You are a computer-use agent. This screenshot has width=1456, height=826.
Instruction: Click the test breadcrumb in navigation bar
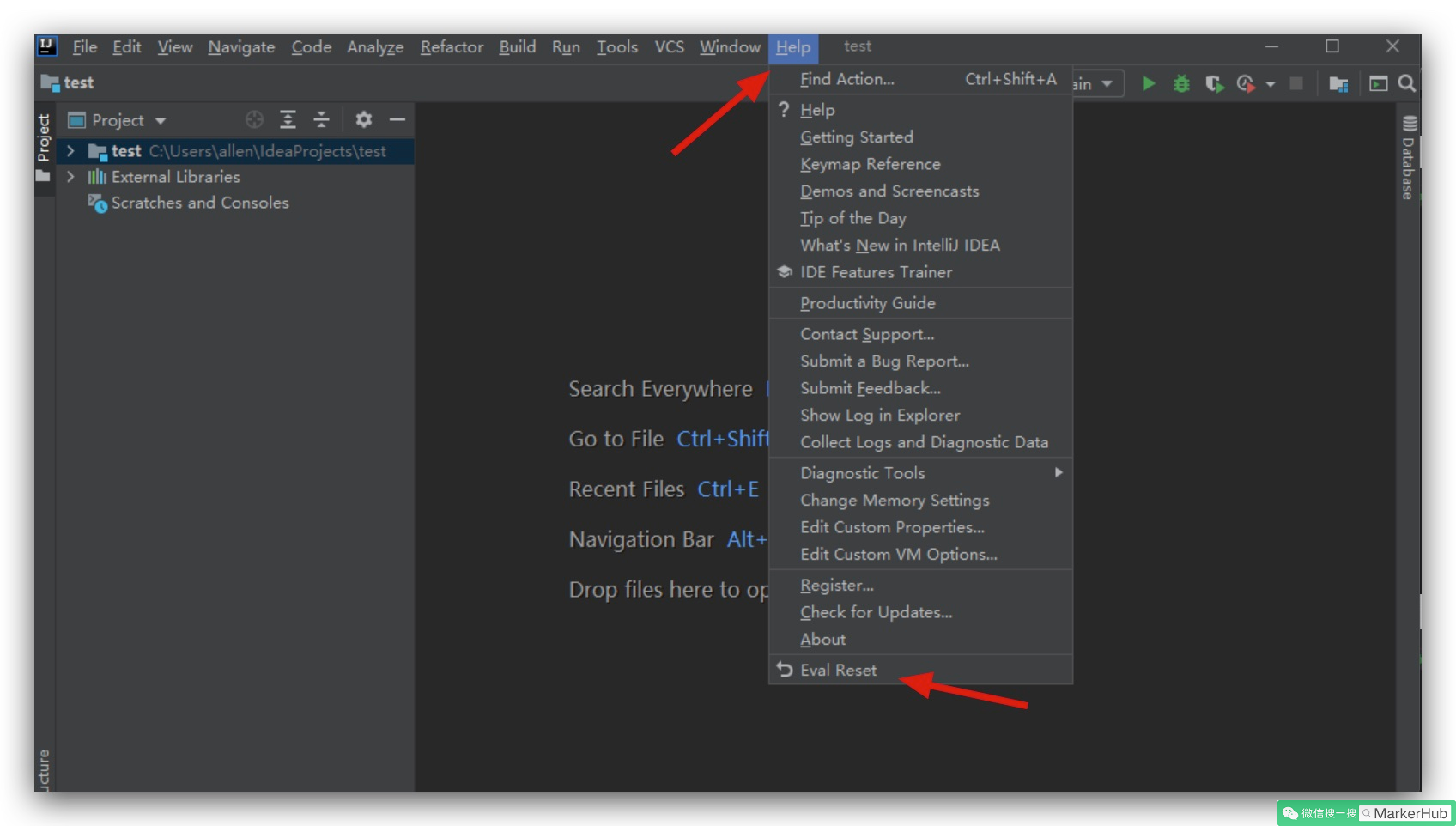(x=68, y=83)
